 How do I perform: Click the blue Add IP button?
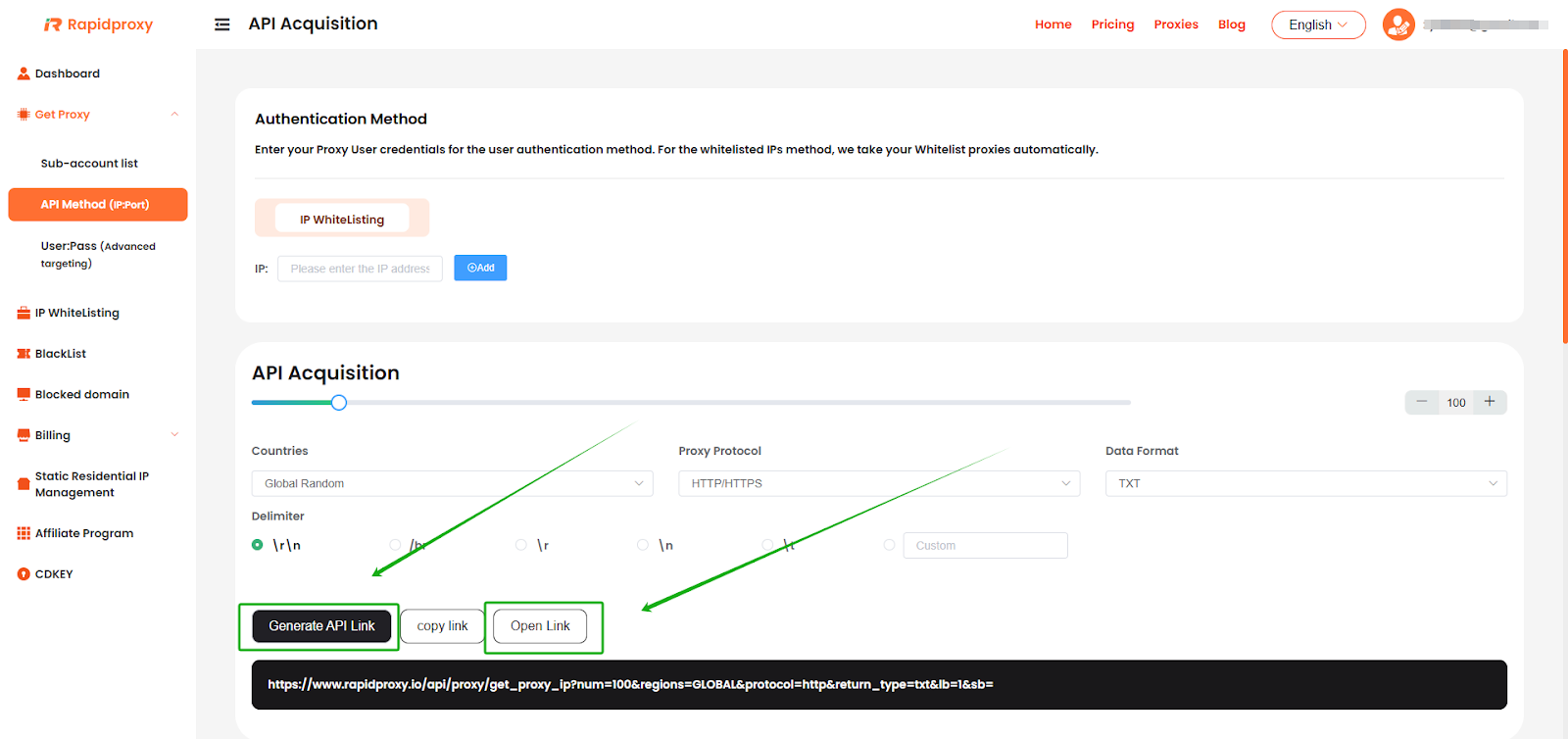[x=480, y=268]
